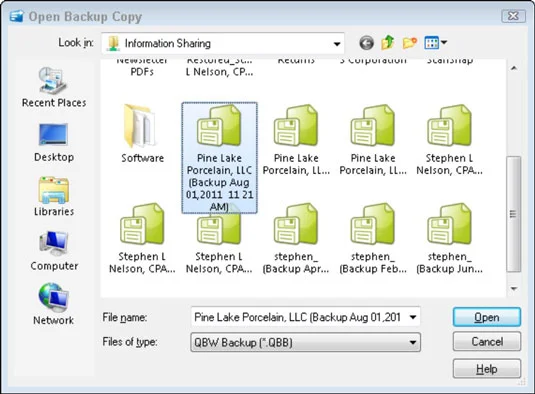Click the back navigation arrow icon
The height and width of the screenshot is (394, 535).
366,43
